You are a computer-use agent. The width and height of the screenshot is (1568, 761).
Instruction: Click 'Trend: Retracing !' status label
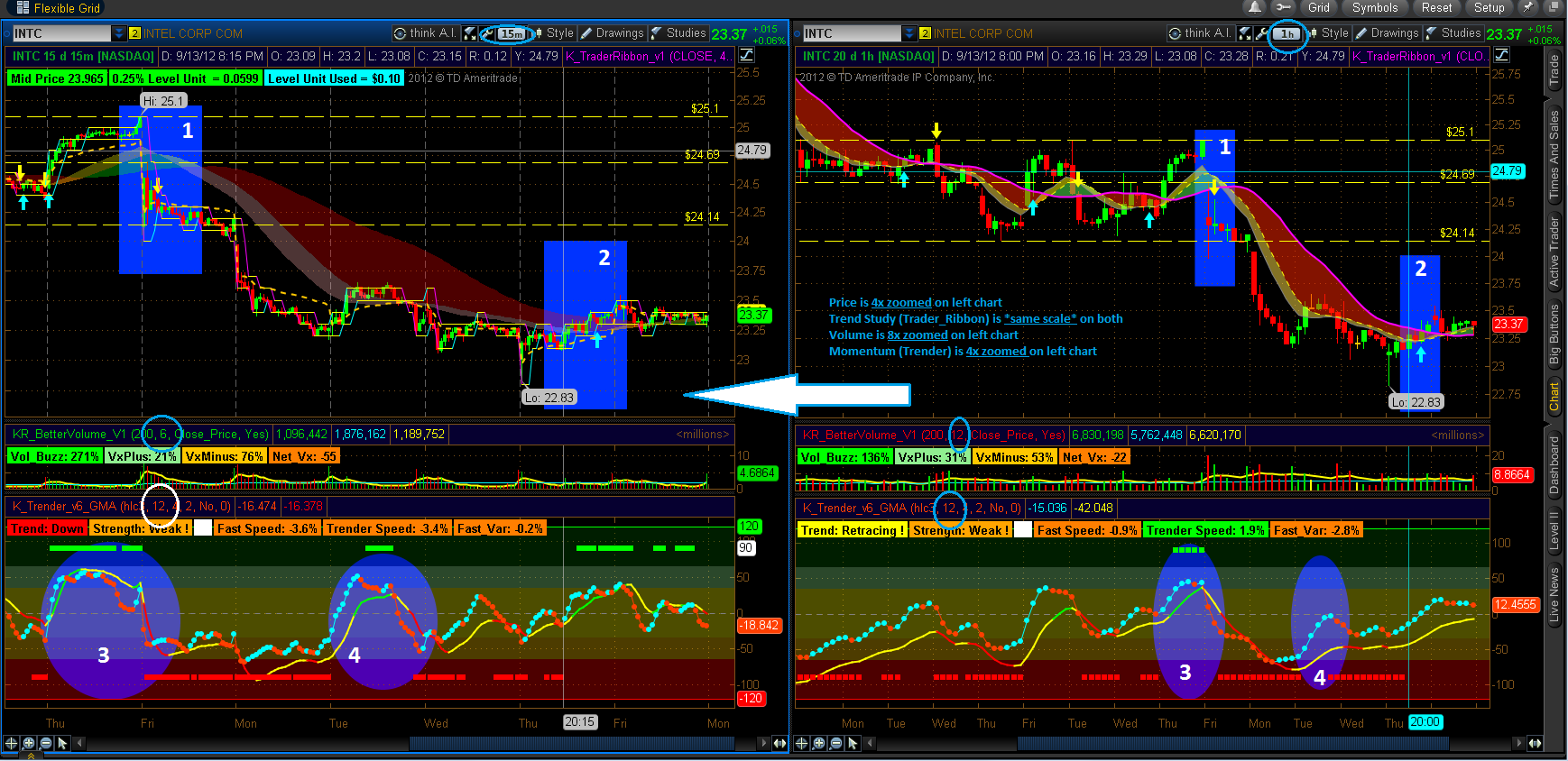point(852,530)
